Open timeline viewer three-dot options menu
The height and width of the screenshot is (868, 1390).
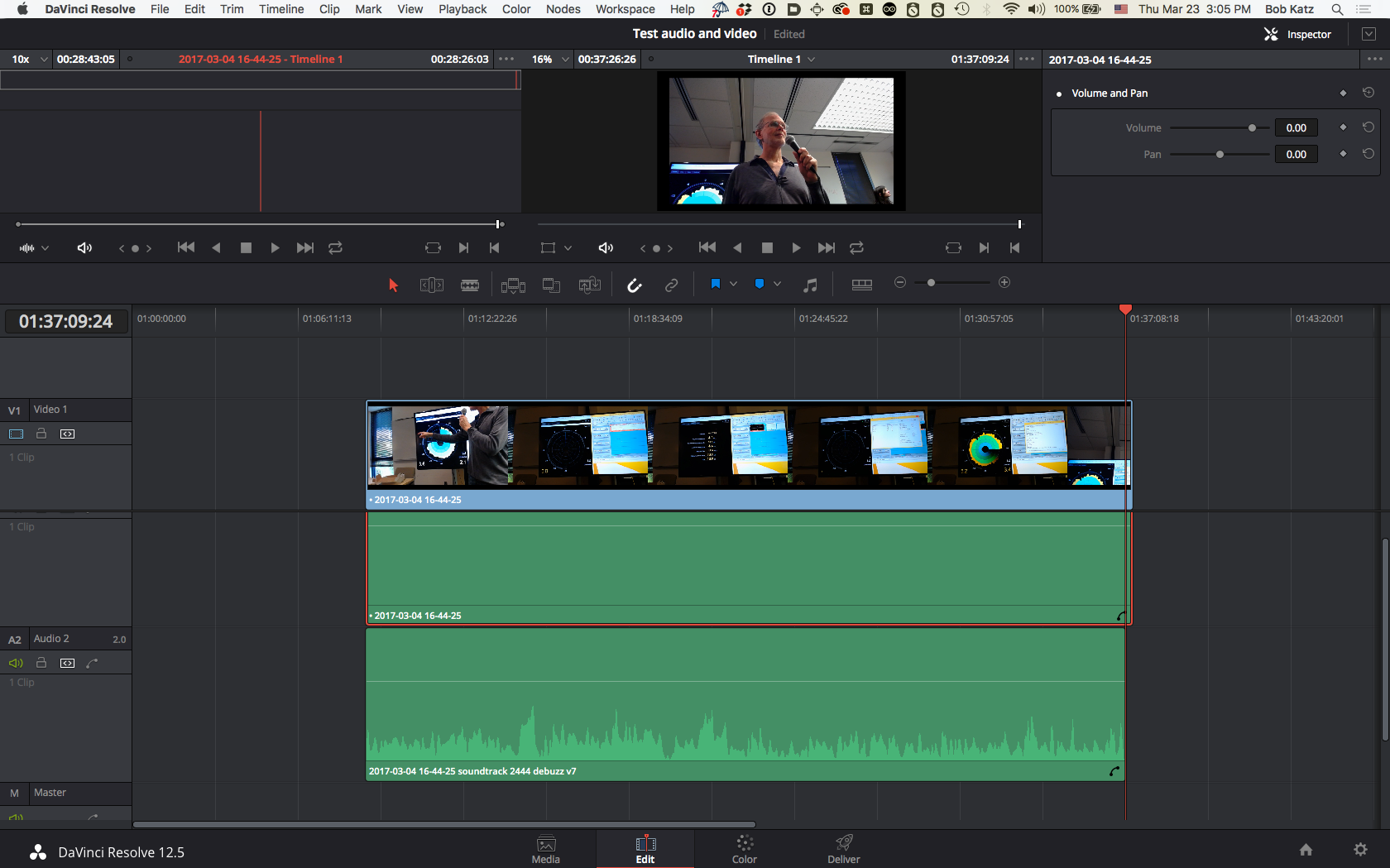(1027, 59)
